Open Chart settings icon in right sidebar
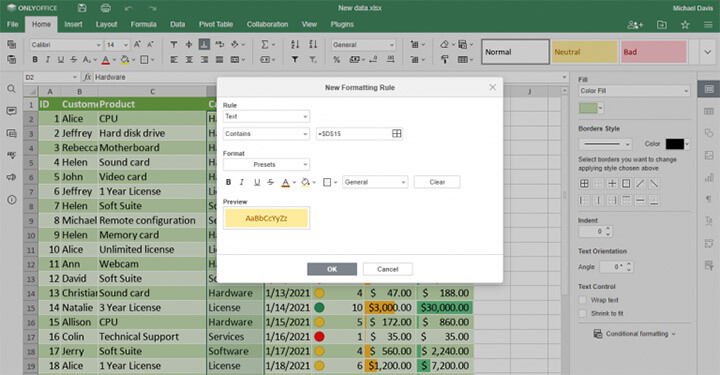The image size is (720, 375). point(709,177)
